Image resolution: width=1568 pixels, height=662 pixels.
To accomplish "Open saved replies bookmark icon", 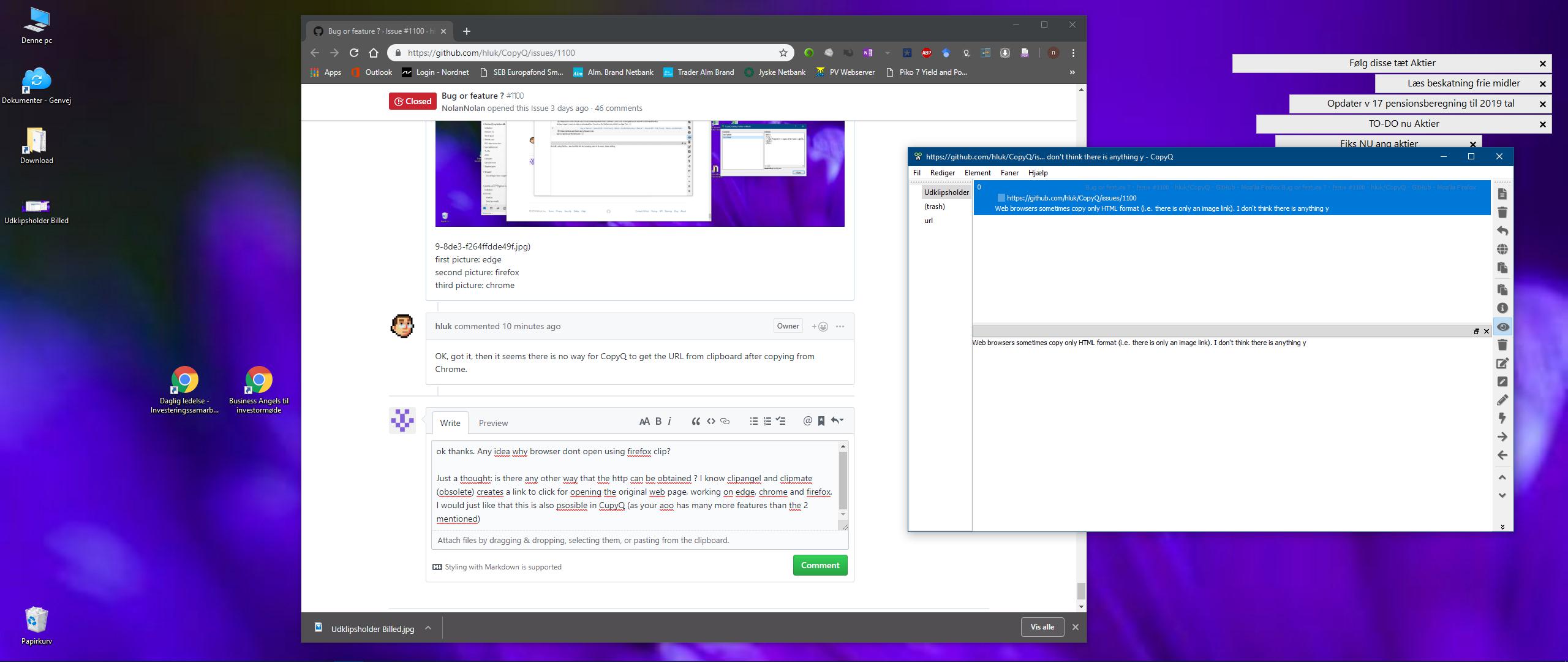I will 820,421.
